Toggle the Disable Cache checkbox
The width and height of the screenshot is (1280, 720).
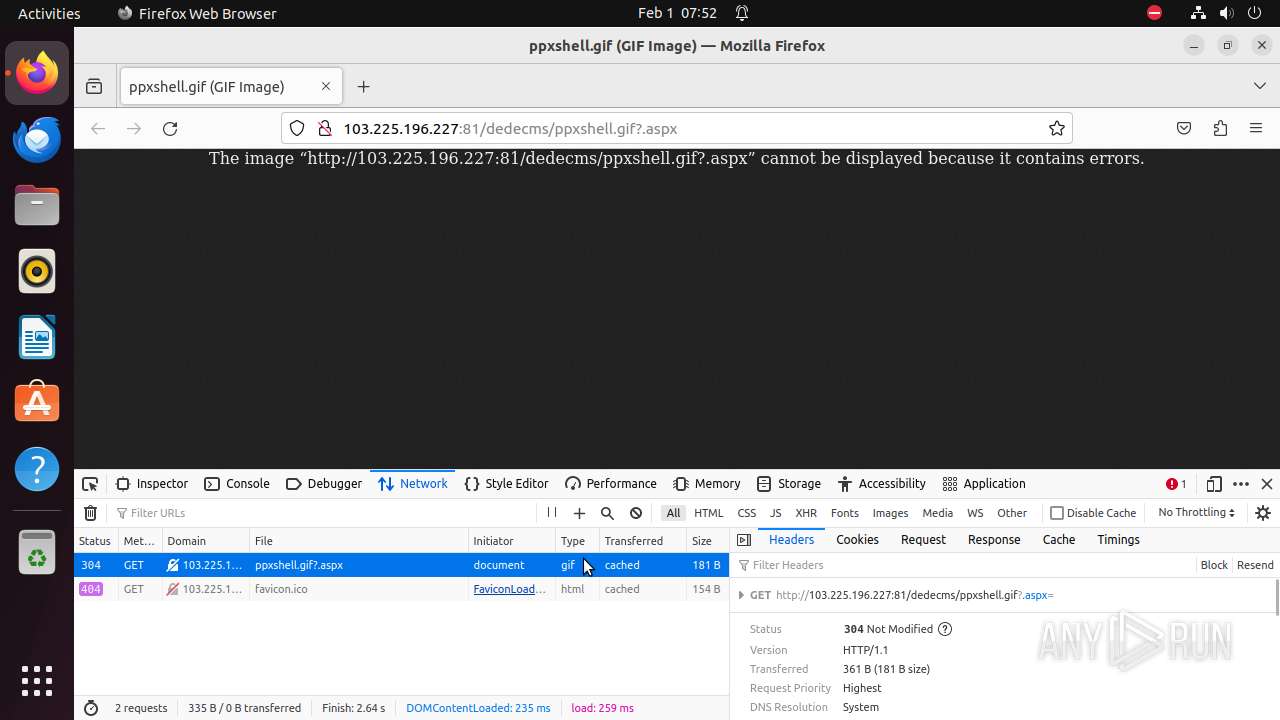1057,513
